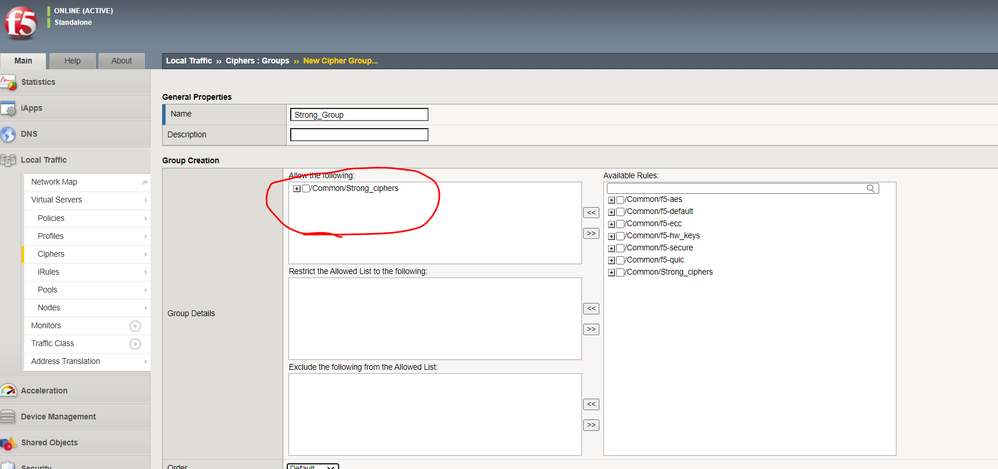Click the Network Map popout icon

144,183
